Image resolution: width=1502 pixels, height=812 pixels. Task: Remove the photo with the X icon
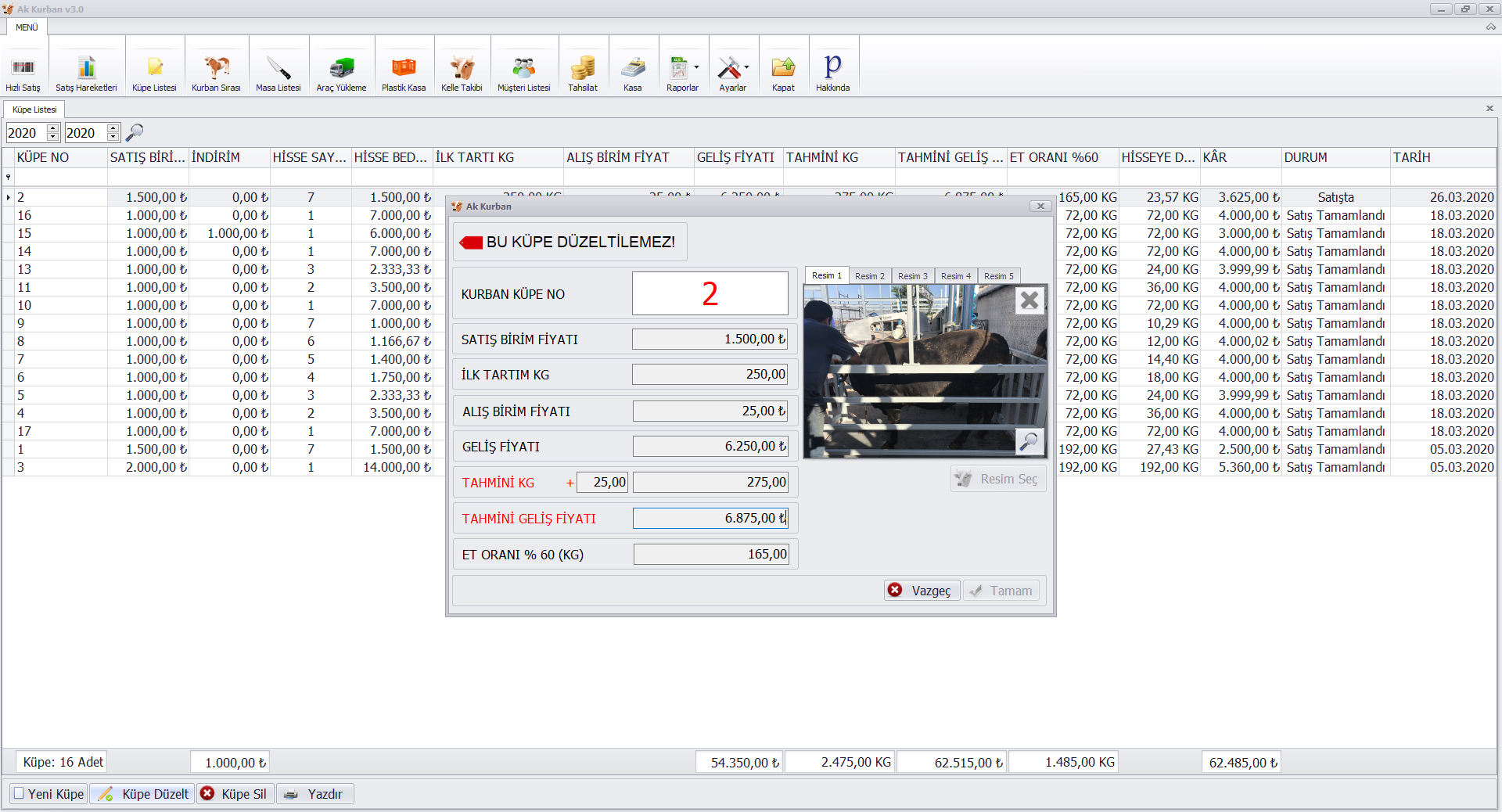point(1029,300)
